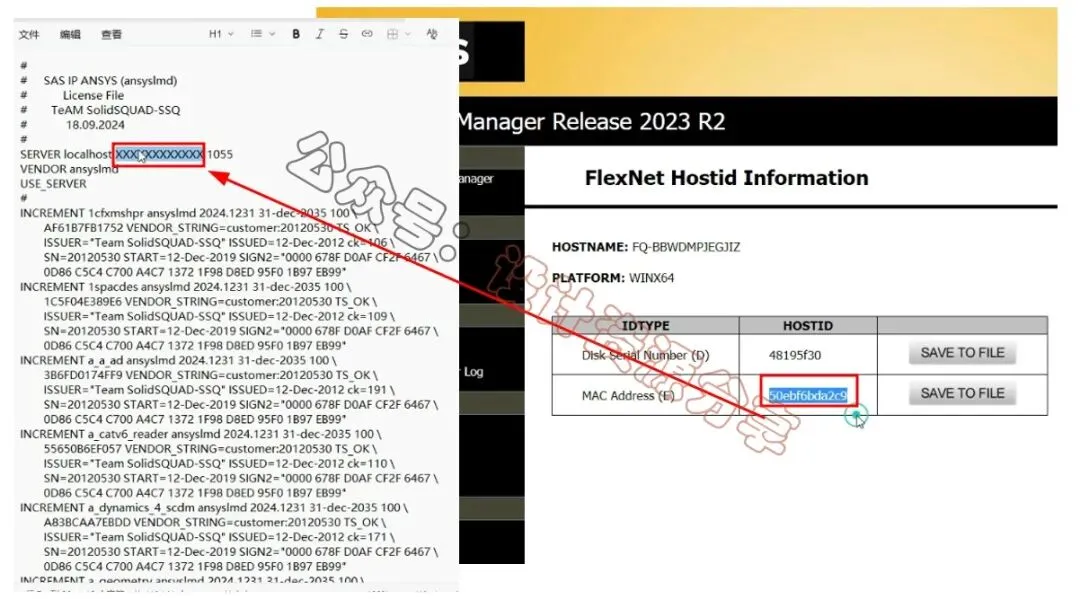Open the 查看 menu in the editor
The image size is (1080, 599).
tap(112, 34)
